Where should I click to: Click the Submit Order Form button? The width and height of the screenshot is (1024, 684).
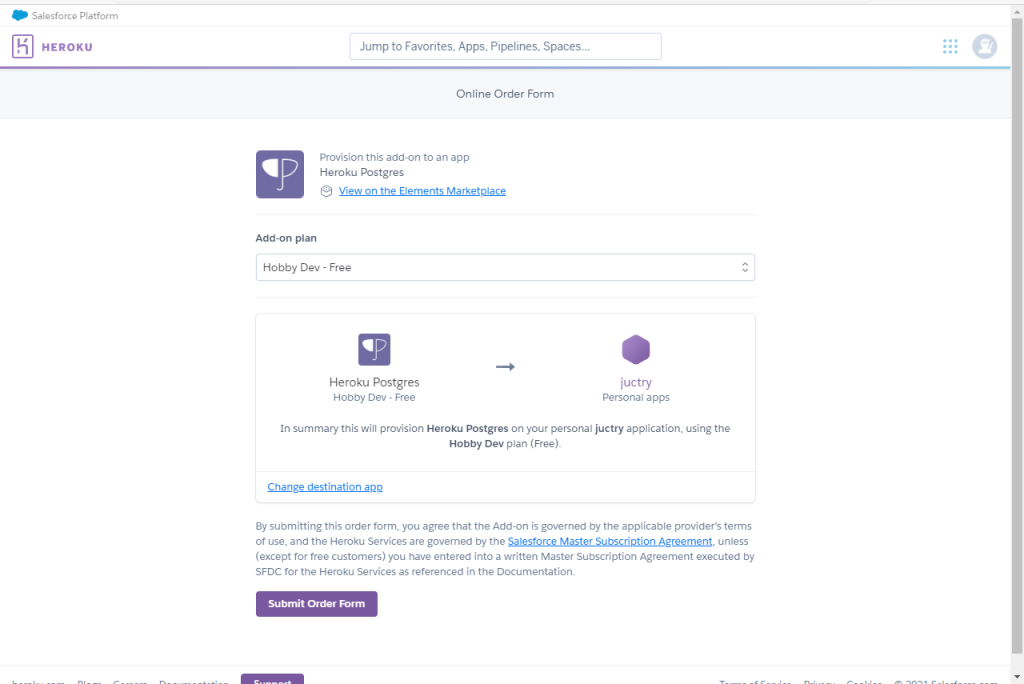click(316, 604)
